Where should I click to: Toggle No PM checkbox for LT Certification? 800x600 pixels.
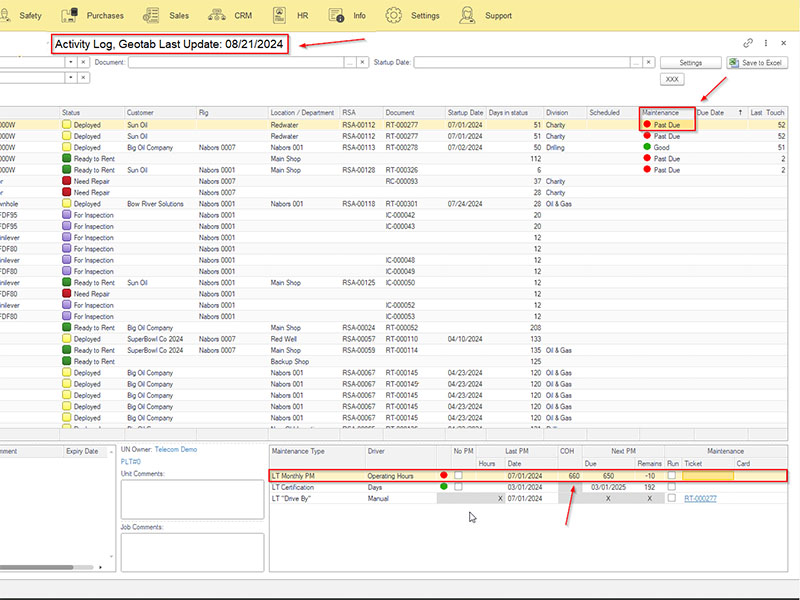(459, 487)
